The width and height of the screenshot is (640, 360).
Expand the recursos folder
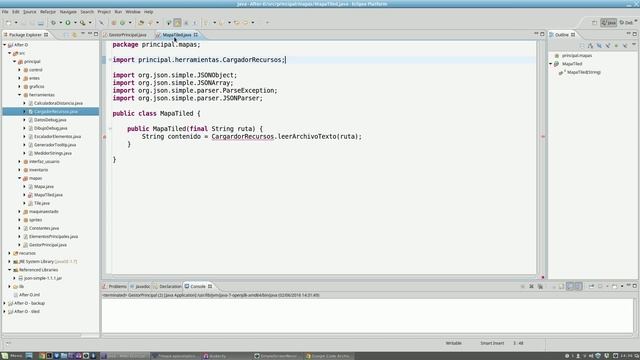point(9,253)
